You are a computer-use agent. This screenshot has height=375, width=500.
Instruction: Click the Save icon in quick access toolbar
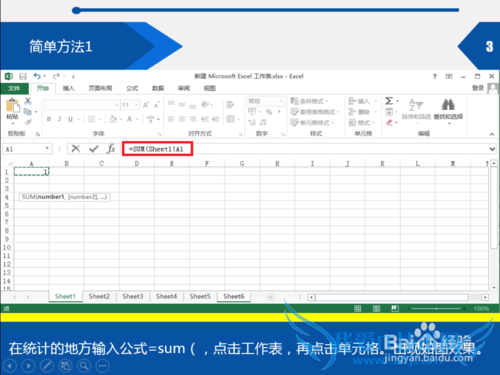(23, 76)
